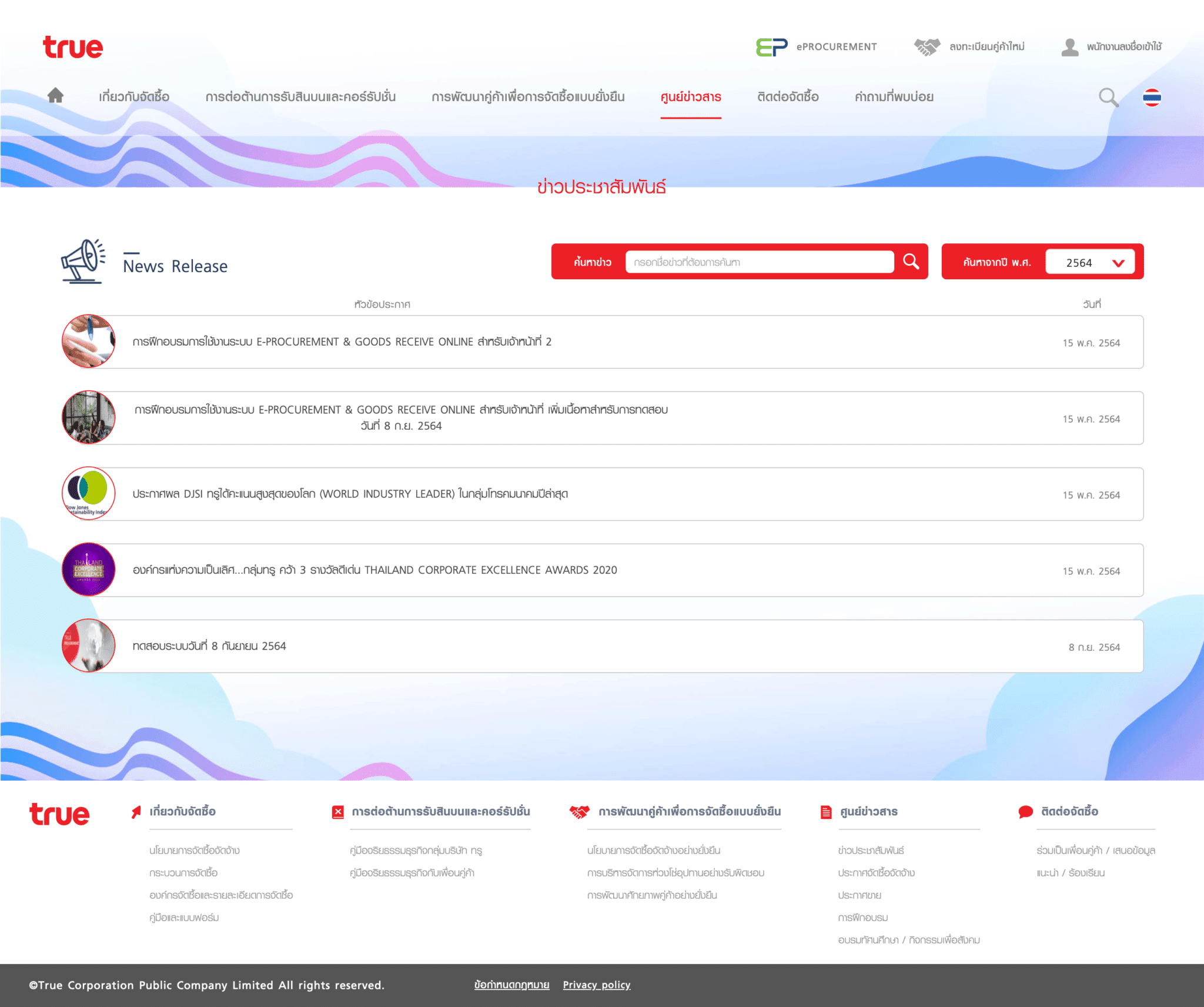The height and width of the screenshot is (1007, 1204).
Task: Open การพัฒนาคู่ค้าเพื่อการจัดซื้อแบบยั่งยืน menu in navigation
Action: coord(528,97)
